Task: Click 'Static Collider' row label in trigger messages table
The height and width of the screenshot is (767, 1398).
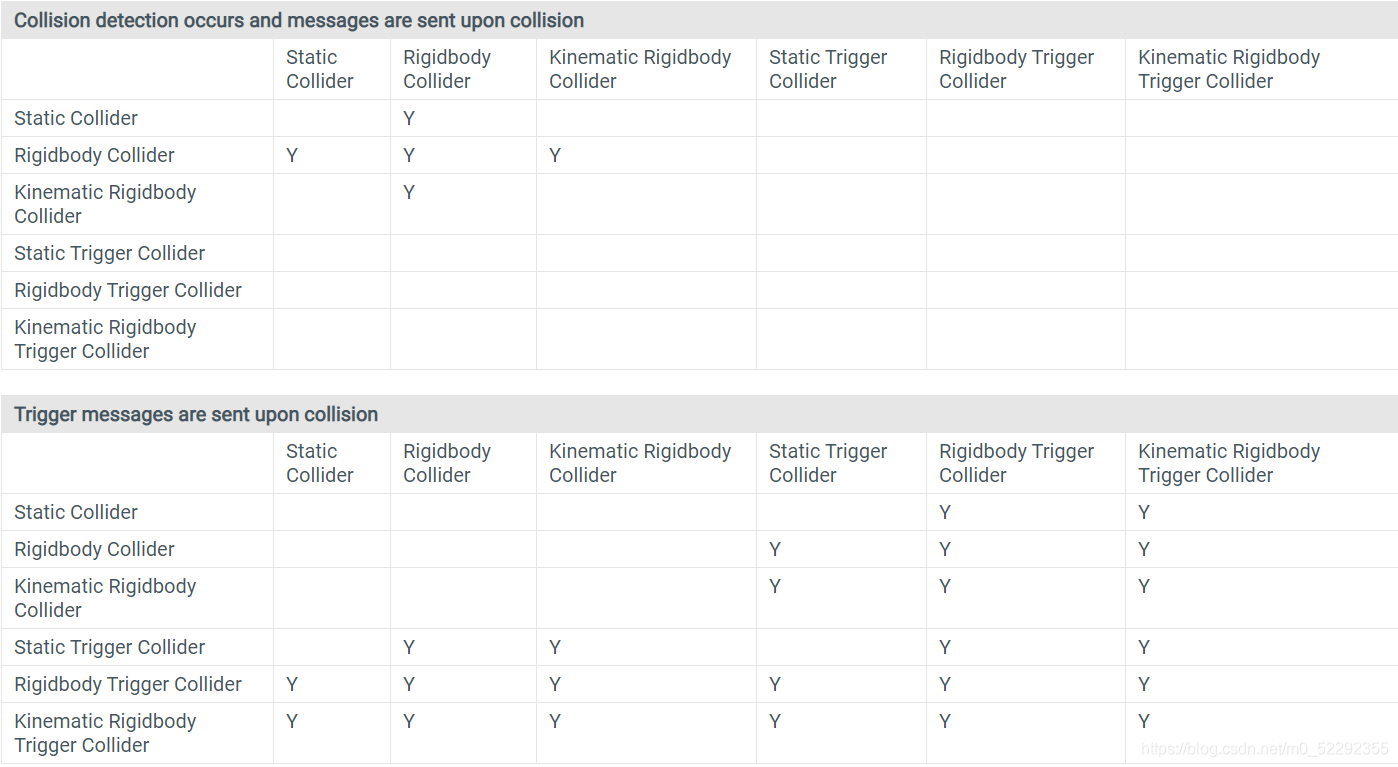Action: click(x=76, y=512)
